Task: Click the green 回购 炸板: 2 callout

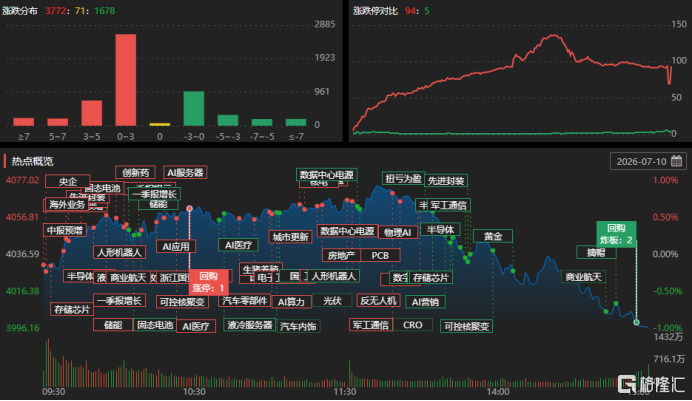Action: coord(617,234)
